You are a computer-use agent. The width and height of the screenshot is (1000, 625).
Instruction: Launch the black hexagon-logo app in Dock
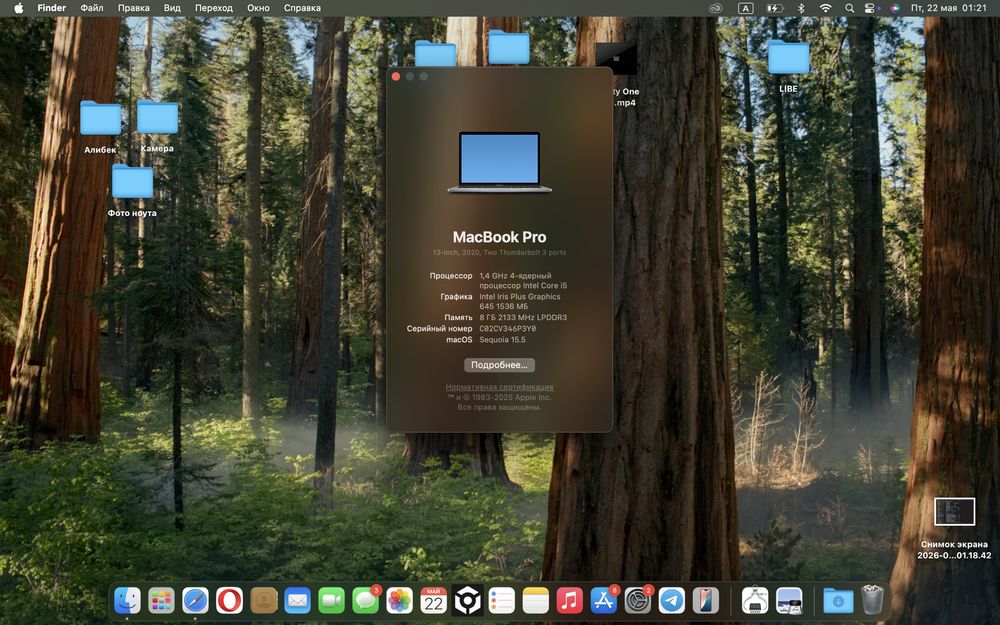click(x=467, y=600)
